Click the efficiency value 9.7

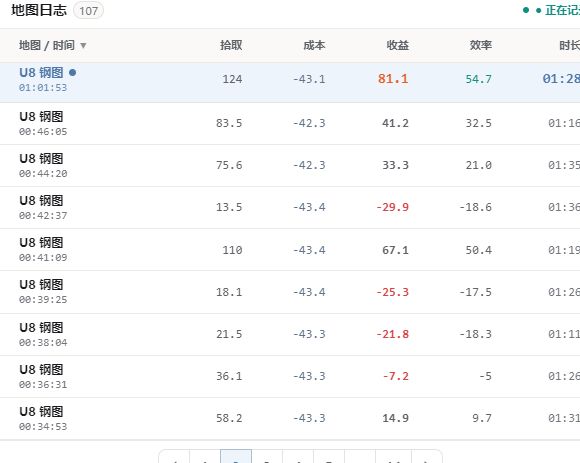tap(482, 418)
